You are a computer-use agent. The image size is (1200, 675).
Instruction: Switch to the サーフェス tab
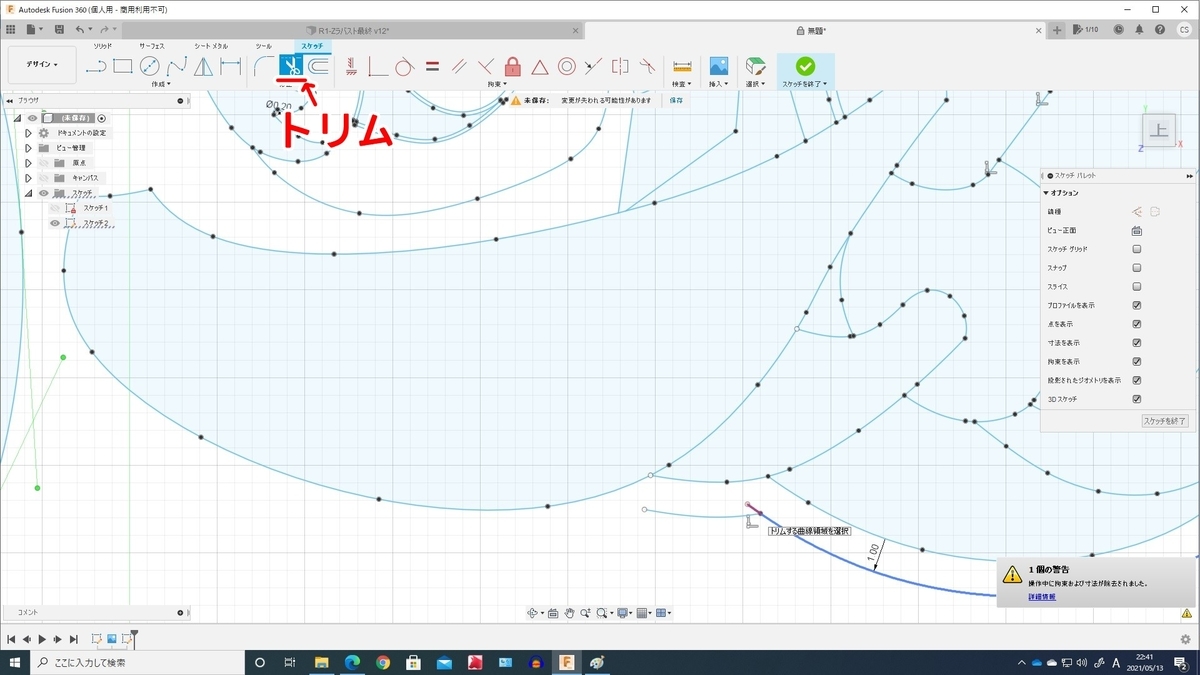[x=152, y=46]
